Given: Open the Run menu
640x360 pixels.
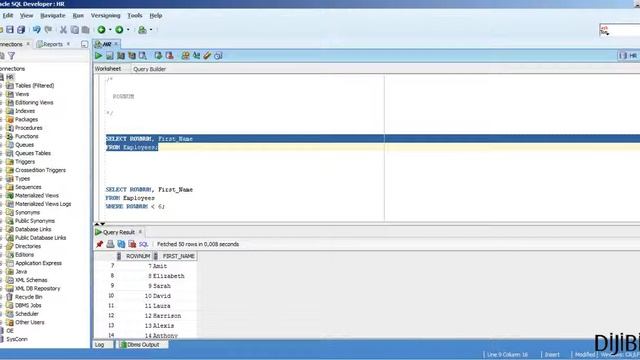Looking at the screenshot, I should pyautogui.click(x=78, y=16).
